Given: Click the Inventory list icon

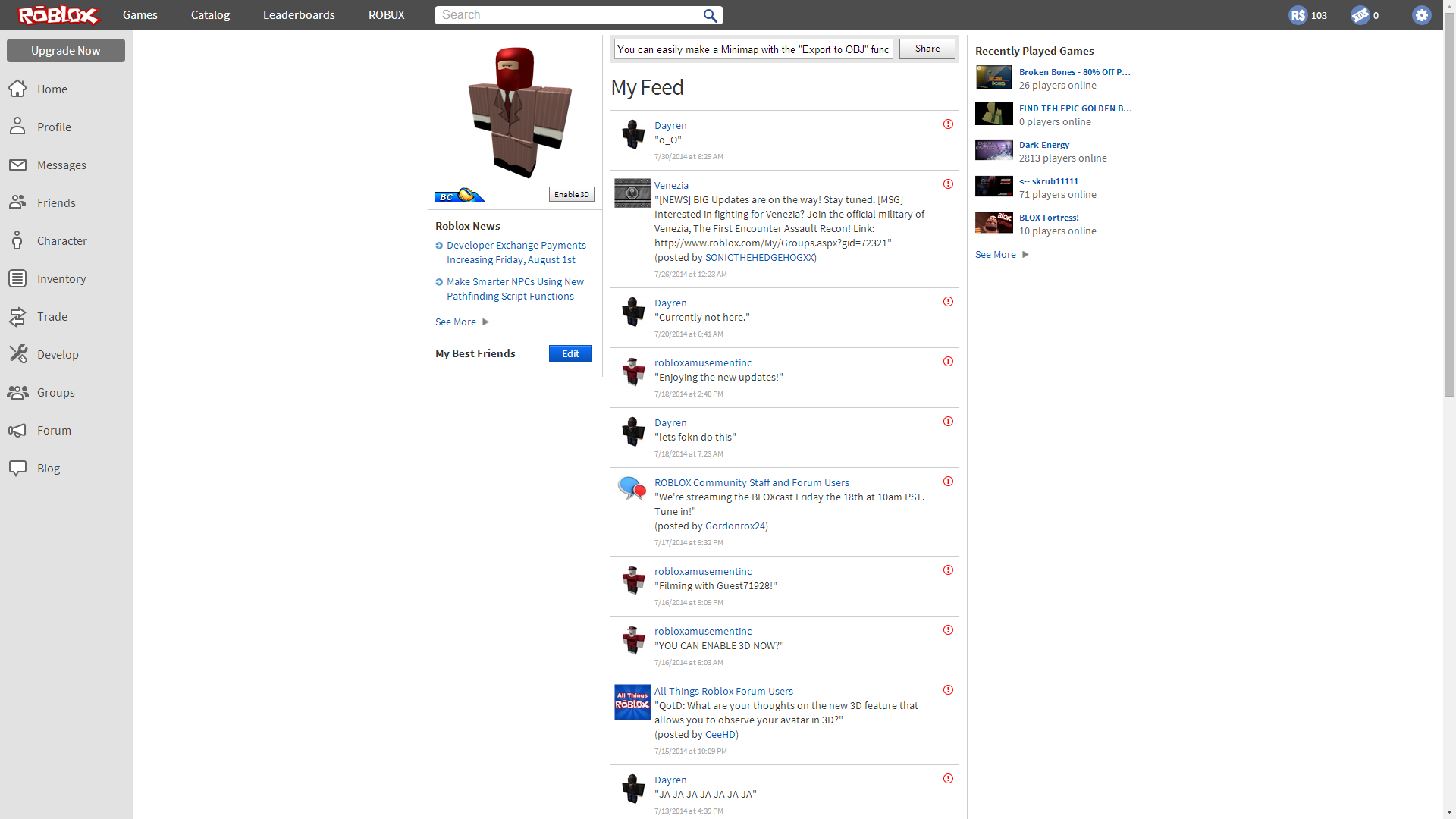Looking at the screenshot, I should [x=17, y=278].
